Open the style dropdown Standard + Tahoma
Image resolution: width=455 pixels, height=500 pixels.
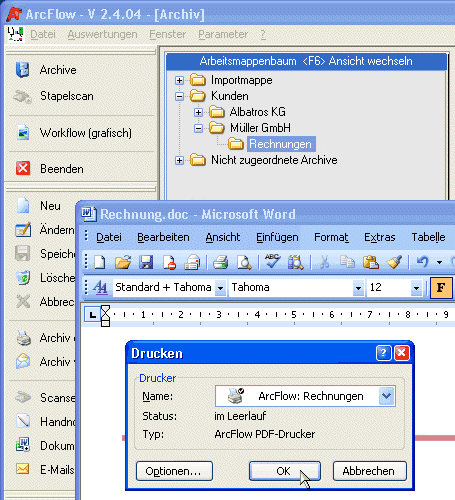220,288
